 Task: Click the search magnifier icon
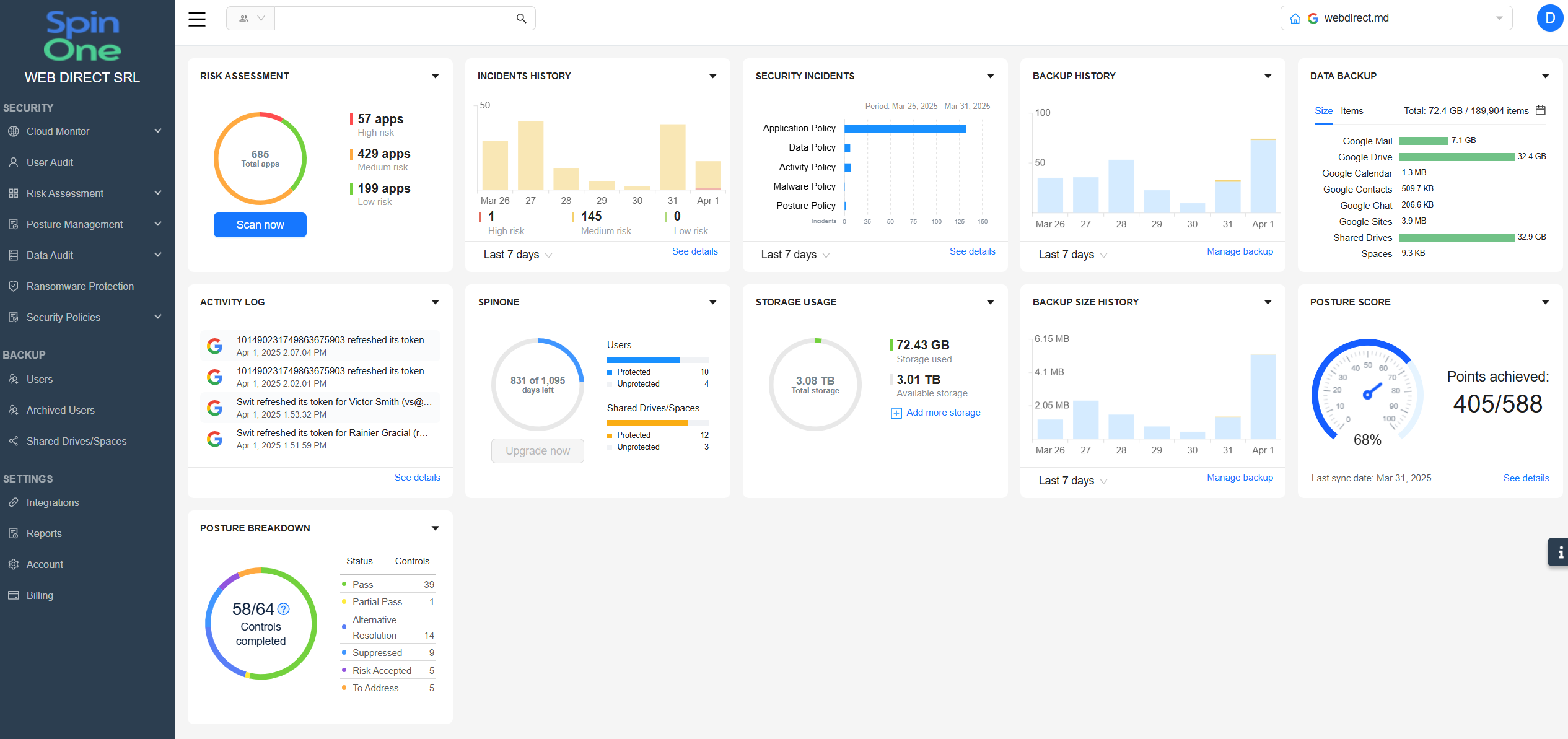[521, 19]
